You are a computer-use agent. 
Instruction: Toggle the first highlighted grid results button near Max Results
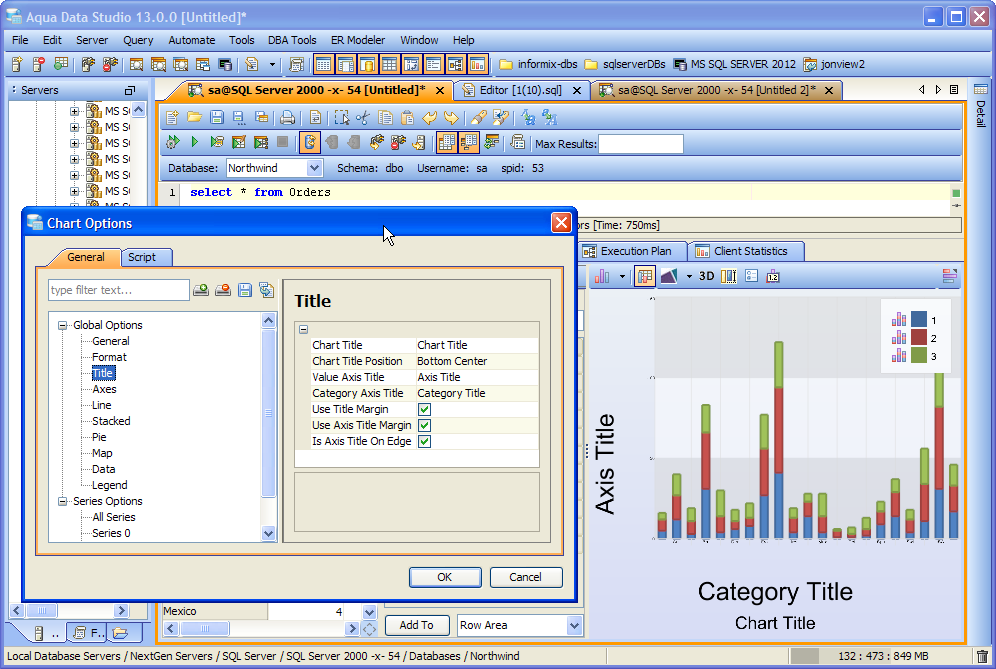pyautogui.click(x=447, y=142)
